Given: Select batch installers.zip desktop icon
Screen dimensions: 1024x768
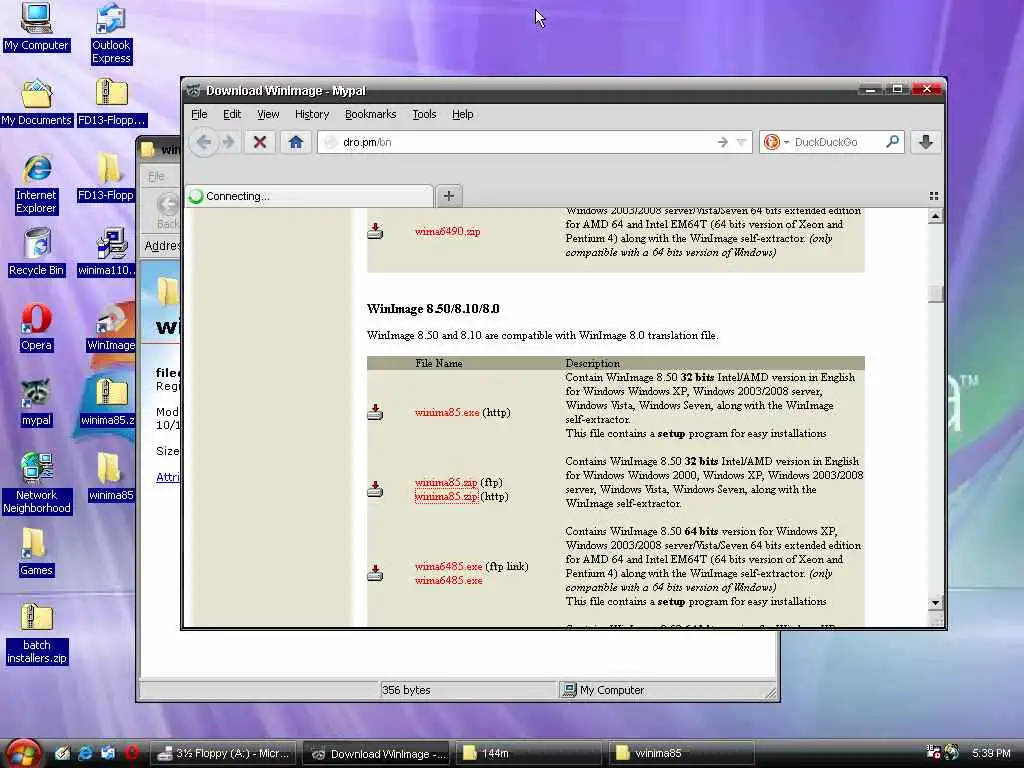Looking at the screenshot, I should [36, 633].
